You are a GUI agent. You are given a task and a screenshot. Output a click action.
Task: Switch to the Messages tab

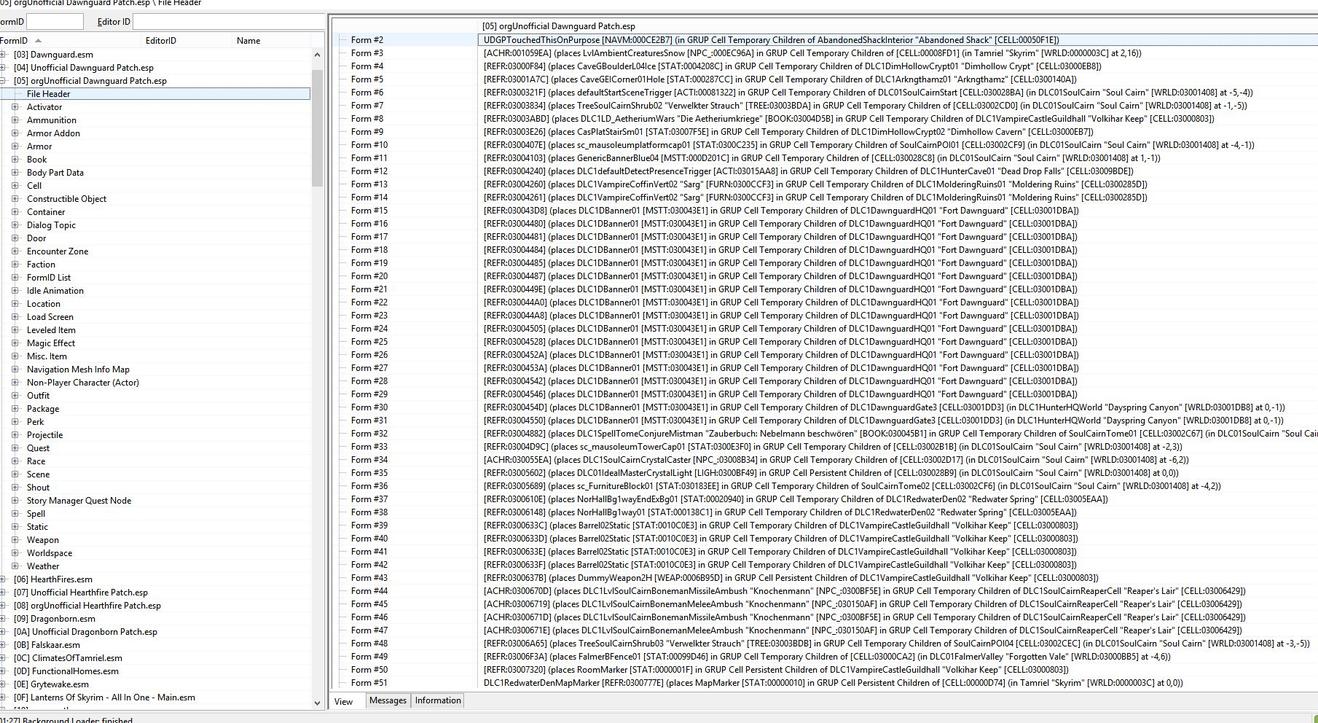click(x=387, y=701)
